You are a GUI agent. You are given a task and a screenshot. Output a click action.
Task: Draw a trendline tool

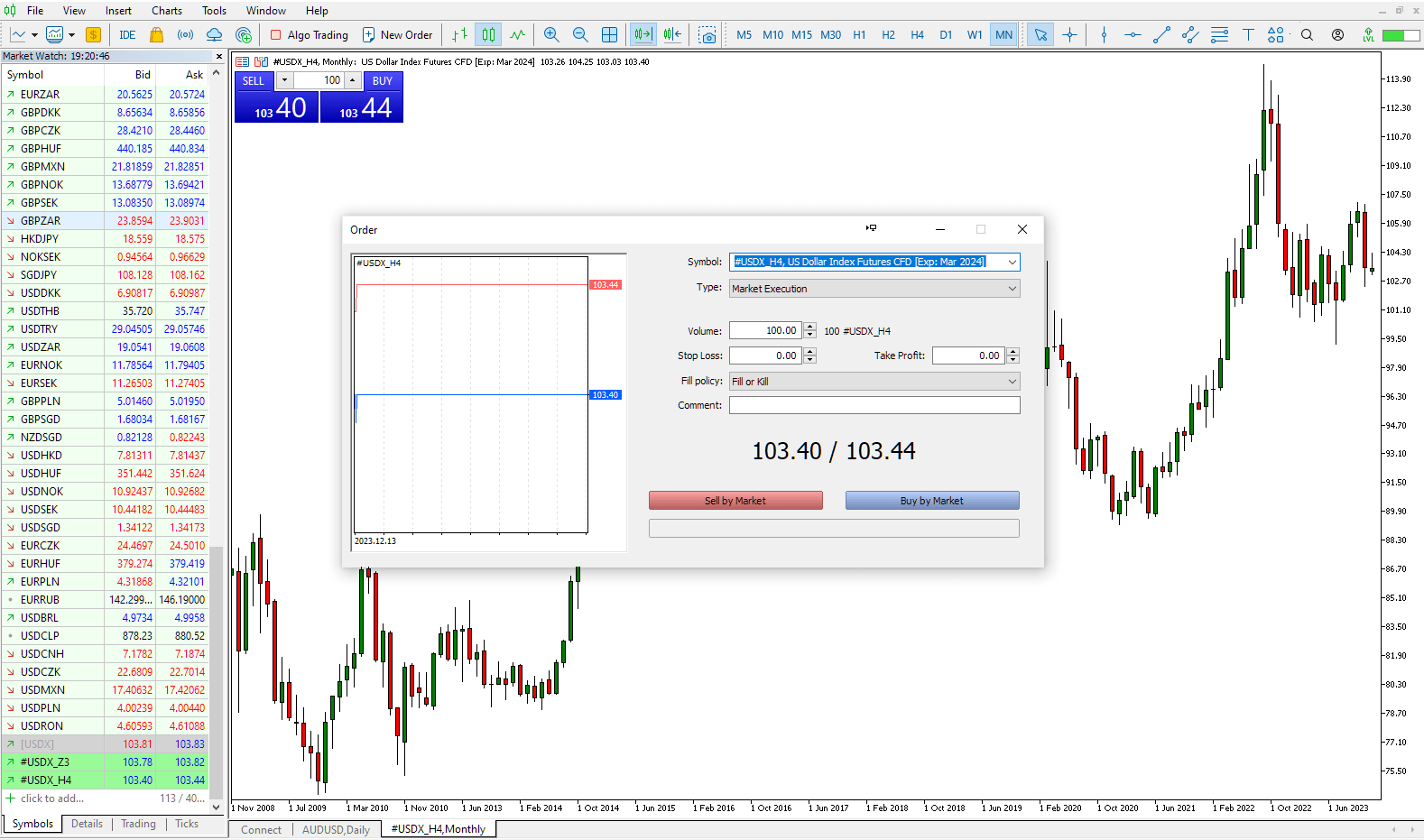(1161, 35)
